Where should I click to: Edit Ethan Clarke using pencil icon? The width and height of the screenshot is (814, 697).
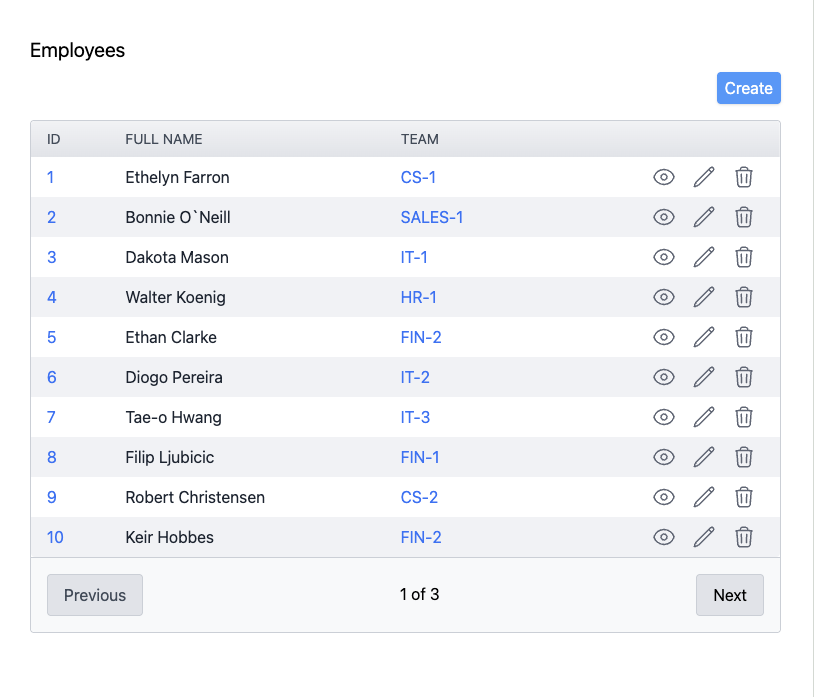click(704, 337)
